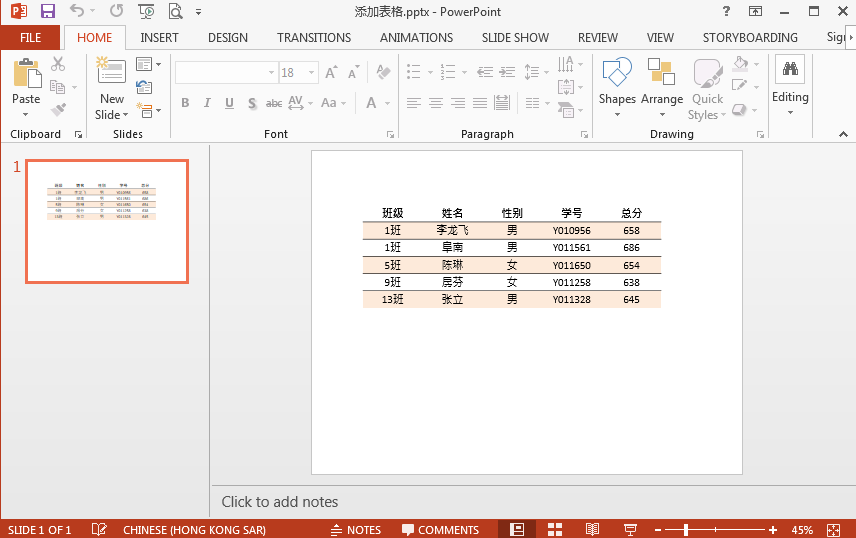Toggle the COMMENTS pane button
Image resolution: width=856 pixels, height=538 pixels.
click(x=440, y=530)
